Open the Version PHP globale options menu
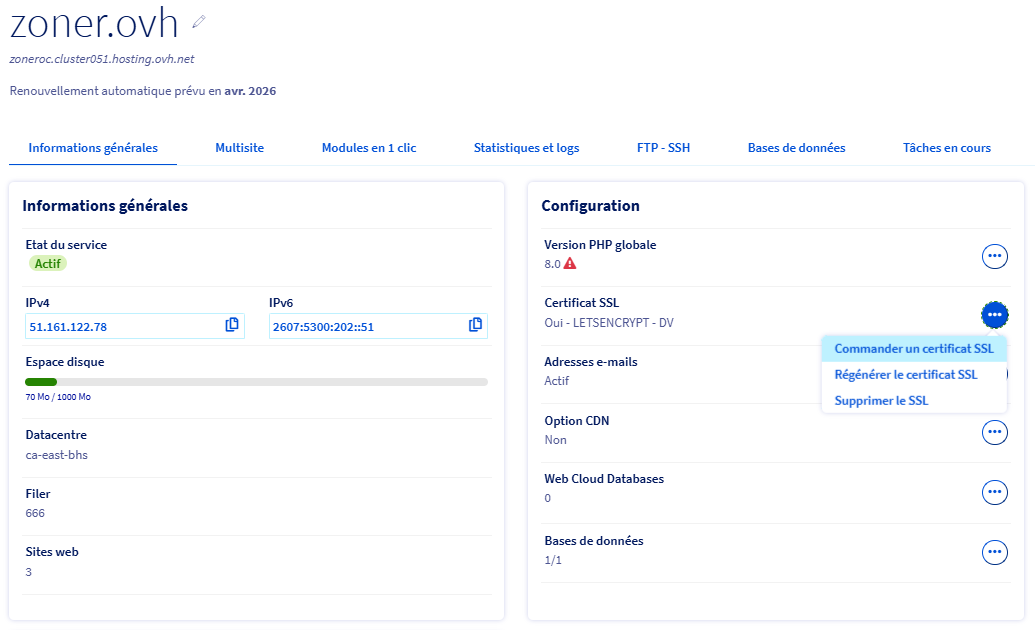 coord(994,256)
